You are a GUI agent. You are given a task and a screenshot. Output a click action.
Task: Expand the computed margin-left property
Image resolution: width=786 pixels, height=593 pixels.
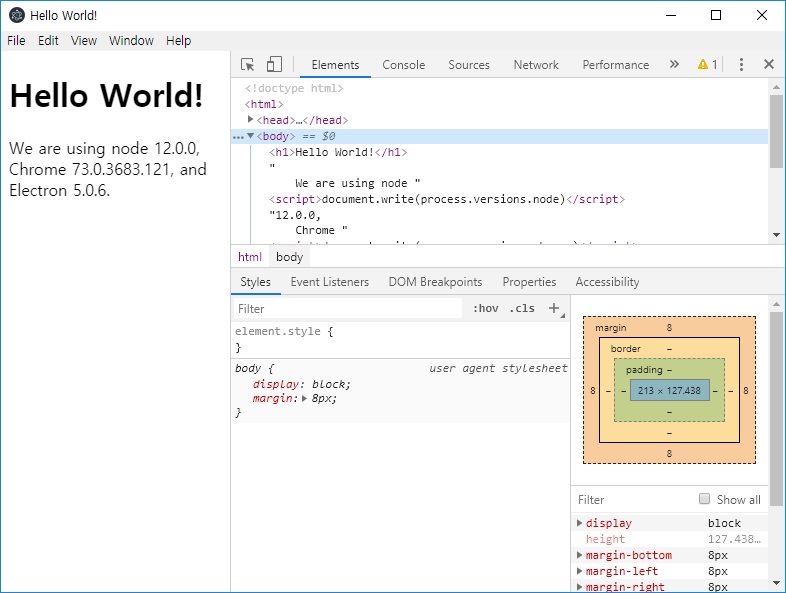pyautogui.click(x=579, y=571)
